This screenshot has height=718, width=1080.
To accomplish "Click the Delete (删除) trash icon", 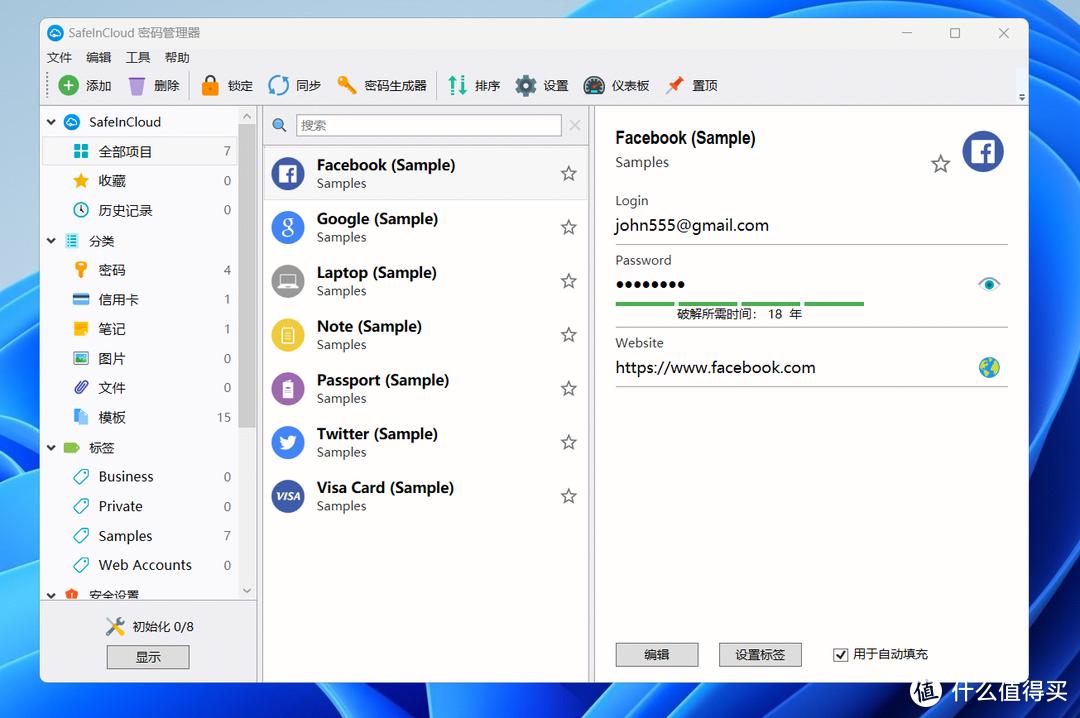I will [x=137, y=86].
